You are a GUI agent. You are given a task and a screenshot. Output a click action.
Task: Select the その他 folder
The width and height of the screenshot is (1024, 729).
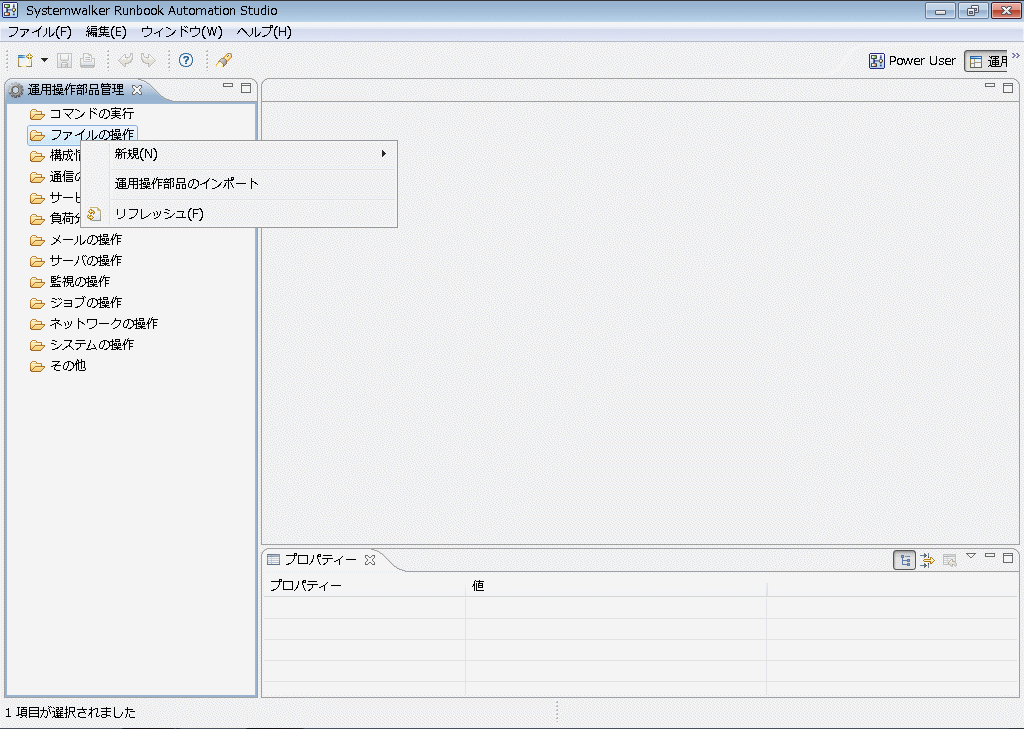coord(68,365)
